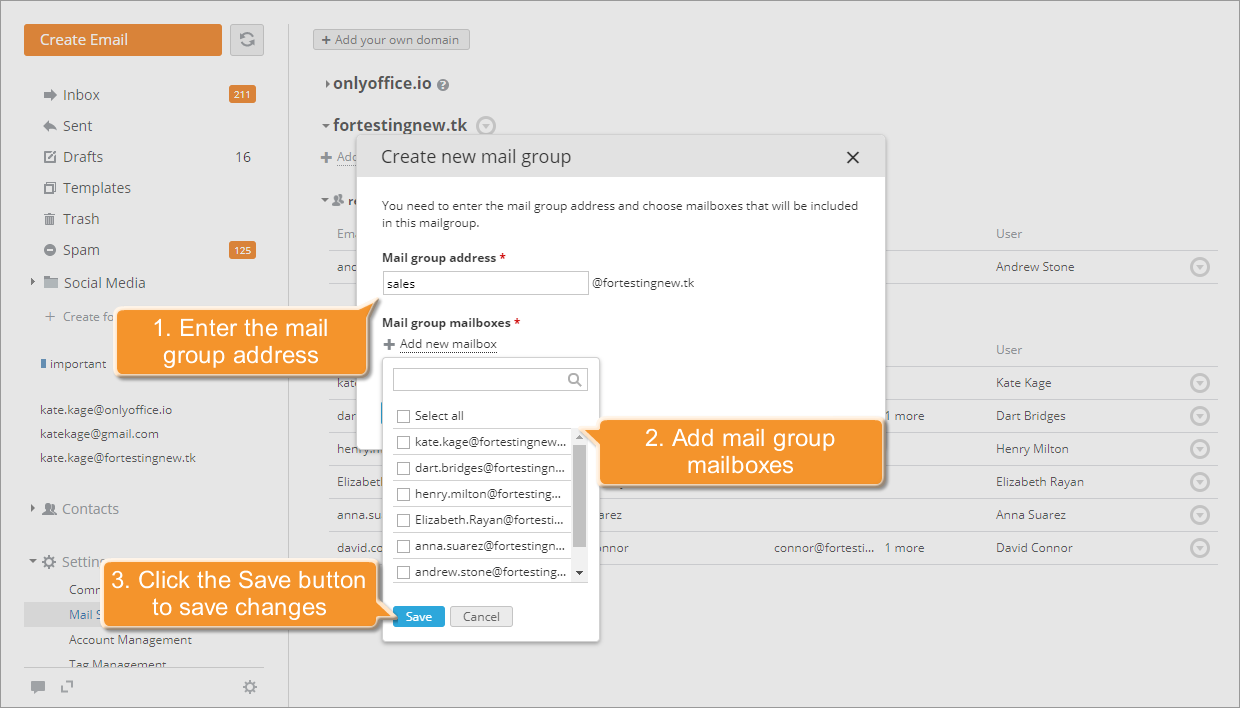
Task: Collapse the fortestingnew.tk domain
Action: click(324, 125)
